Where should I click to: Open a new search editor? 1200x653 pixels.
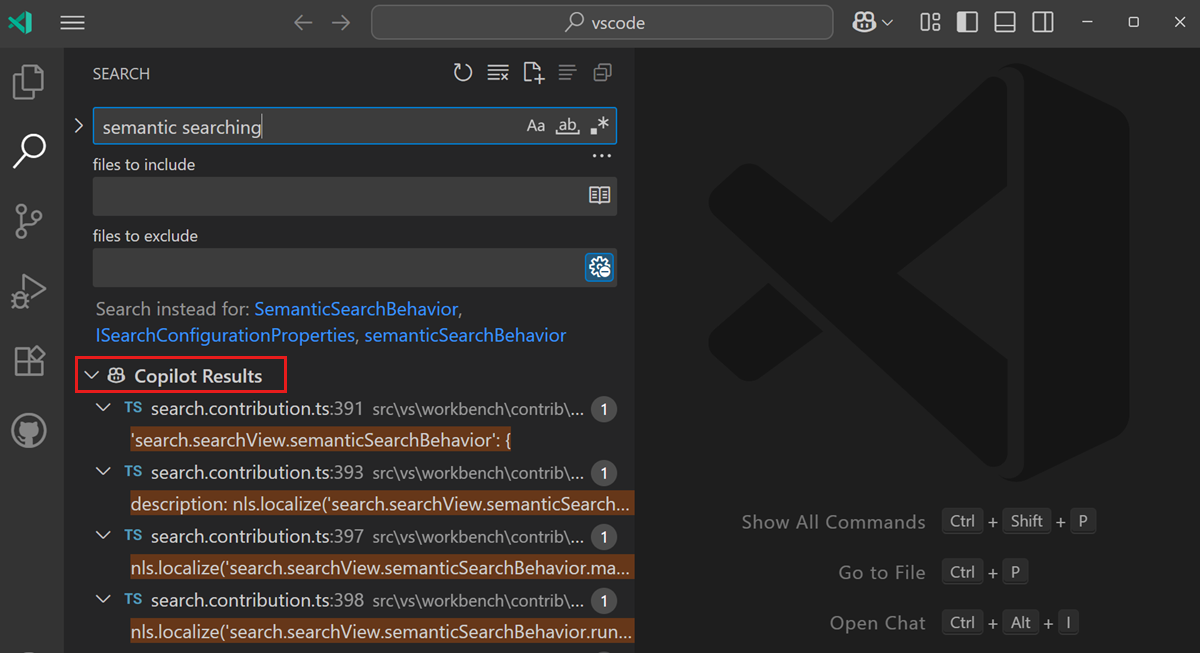click(533, 73)
